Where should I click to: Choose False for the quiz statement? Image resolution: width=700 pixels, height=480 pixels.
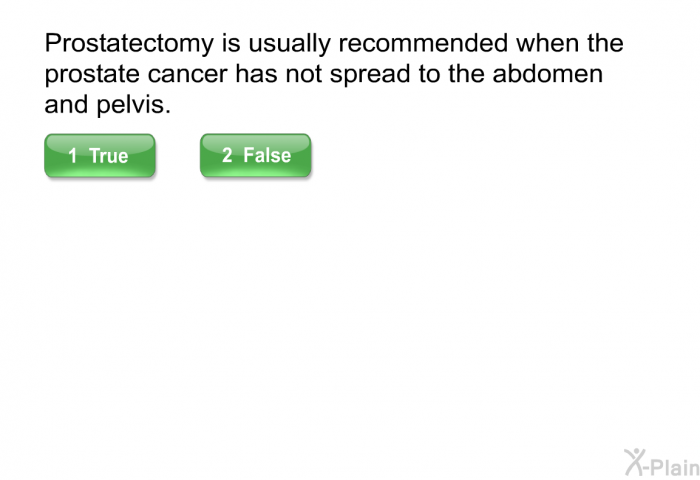[255, 156]
